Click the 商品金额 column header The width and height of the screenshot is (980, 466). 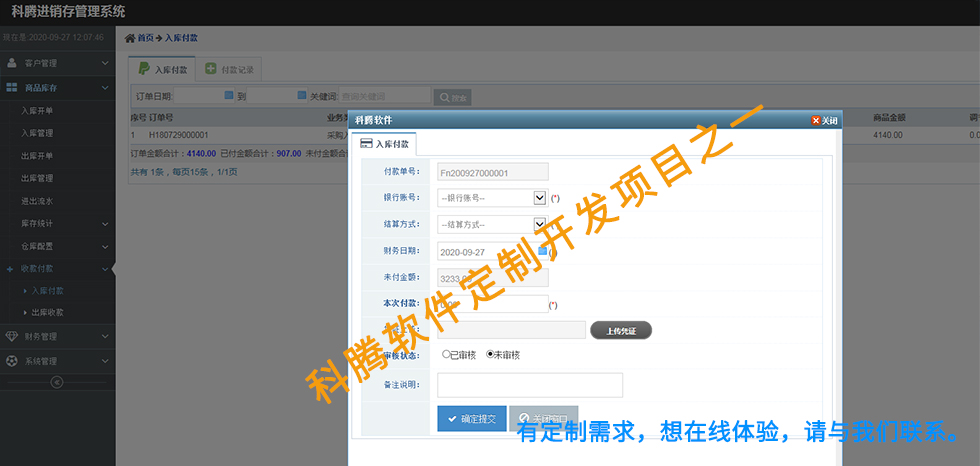point(889,117)
